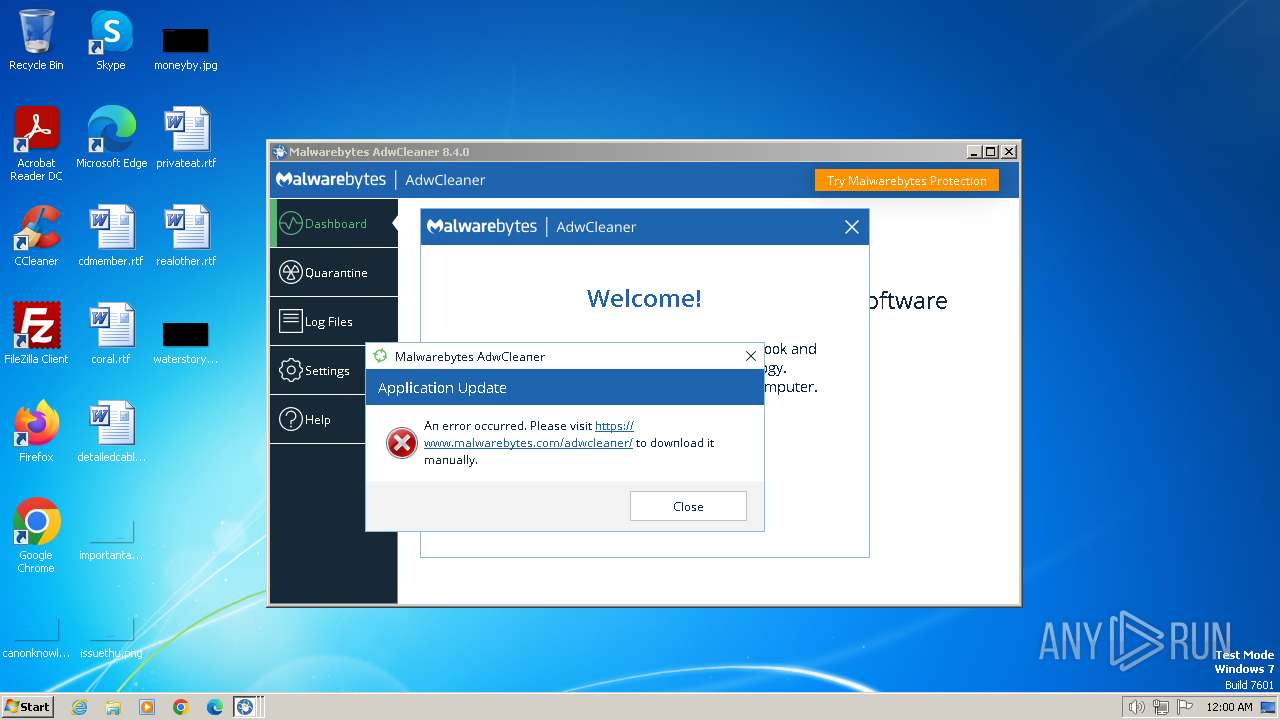Open the Windows Start menu
The image size is (1280, 720).
coord(28,706)
